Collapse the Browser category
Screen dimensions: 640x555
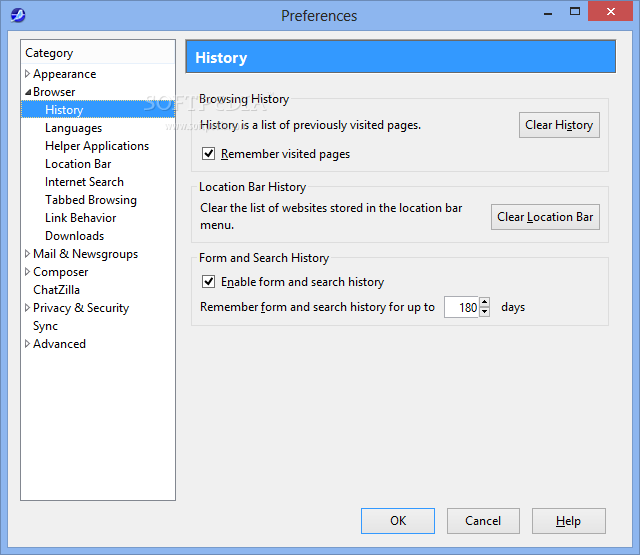point(27,92)
